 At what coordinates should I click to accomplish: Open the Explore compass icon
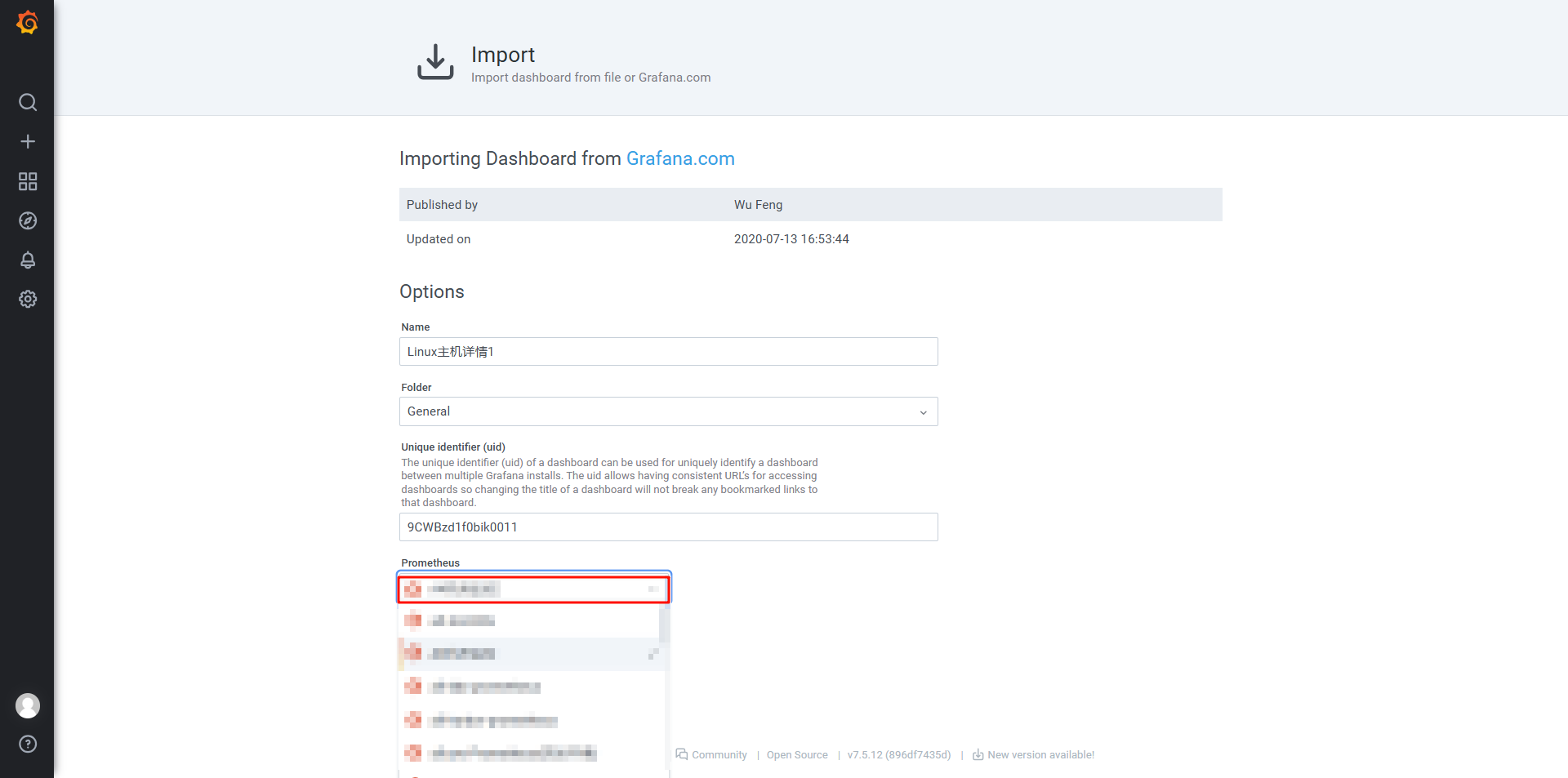tap(28, 220)
